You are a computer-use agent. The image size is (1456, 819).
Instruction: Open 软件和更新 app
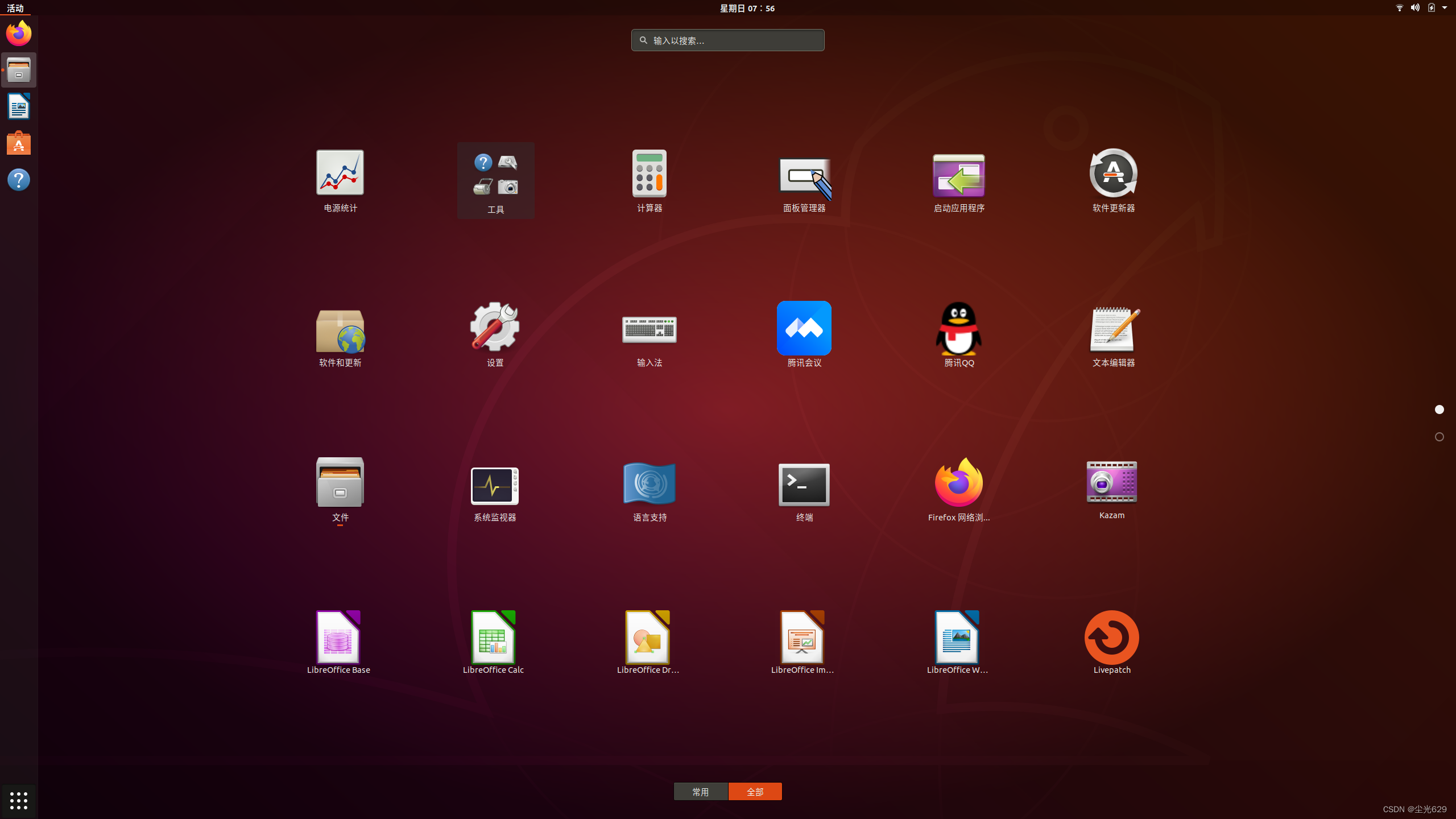click(340, 336)
